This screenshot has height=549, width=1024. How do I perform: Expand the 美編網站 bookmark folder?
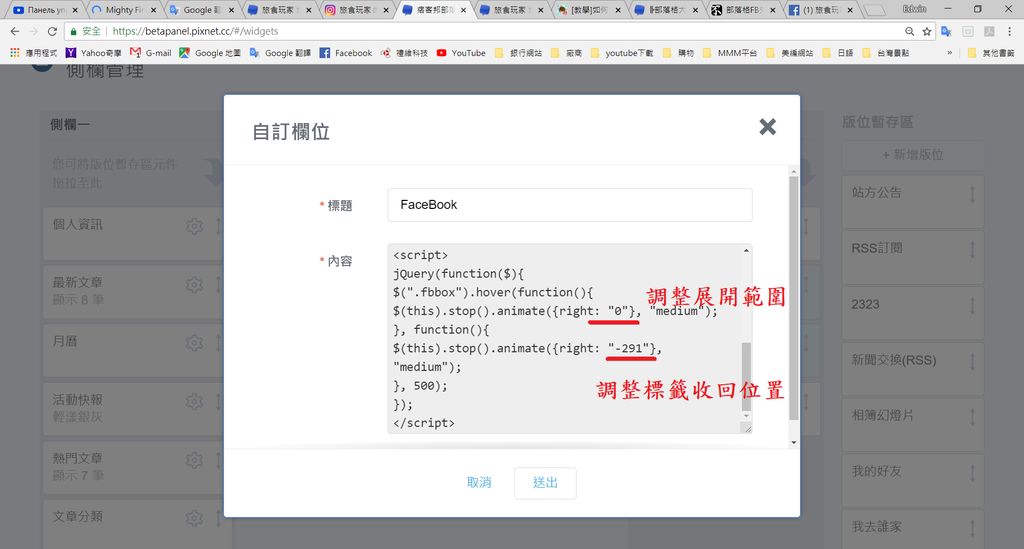790,53
